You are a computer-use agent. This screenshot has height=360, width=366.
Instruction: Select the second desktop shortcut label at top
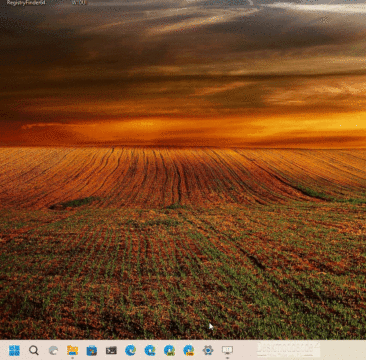click(x=79, y=3)
